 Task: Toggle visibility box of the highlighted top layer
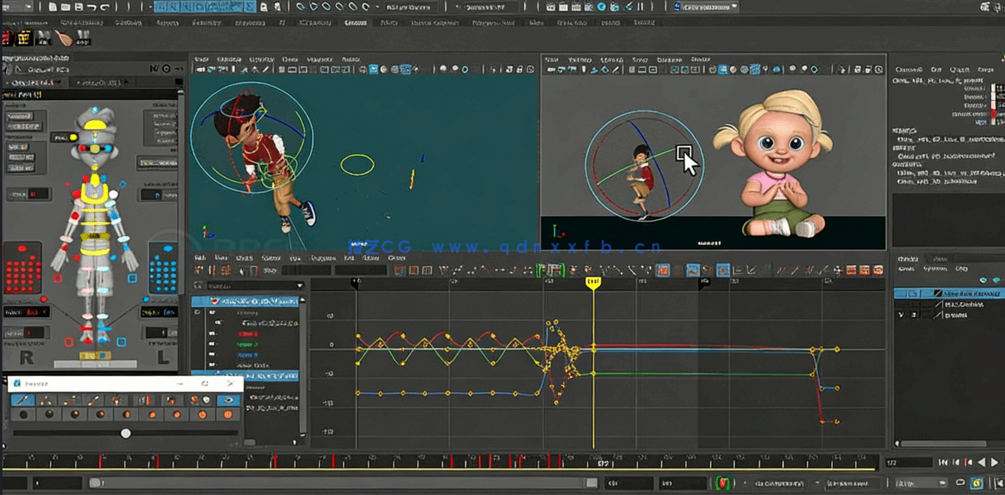(x=901, y=294)
